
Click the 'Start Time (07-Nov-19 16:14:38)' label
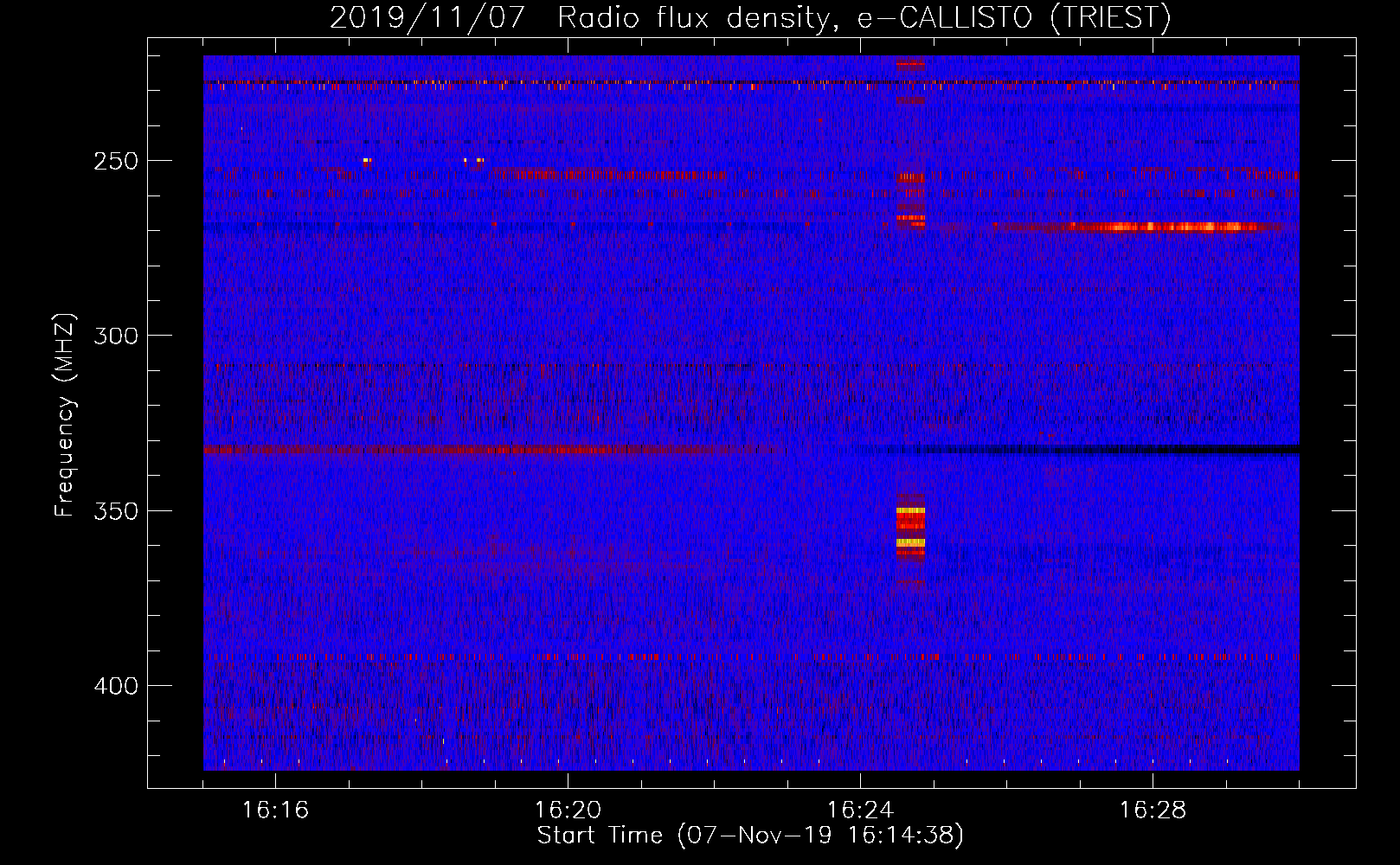pos(750,836)
